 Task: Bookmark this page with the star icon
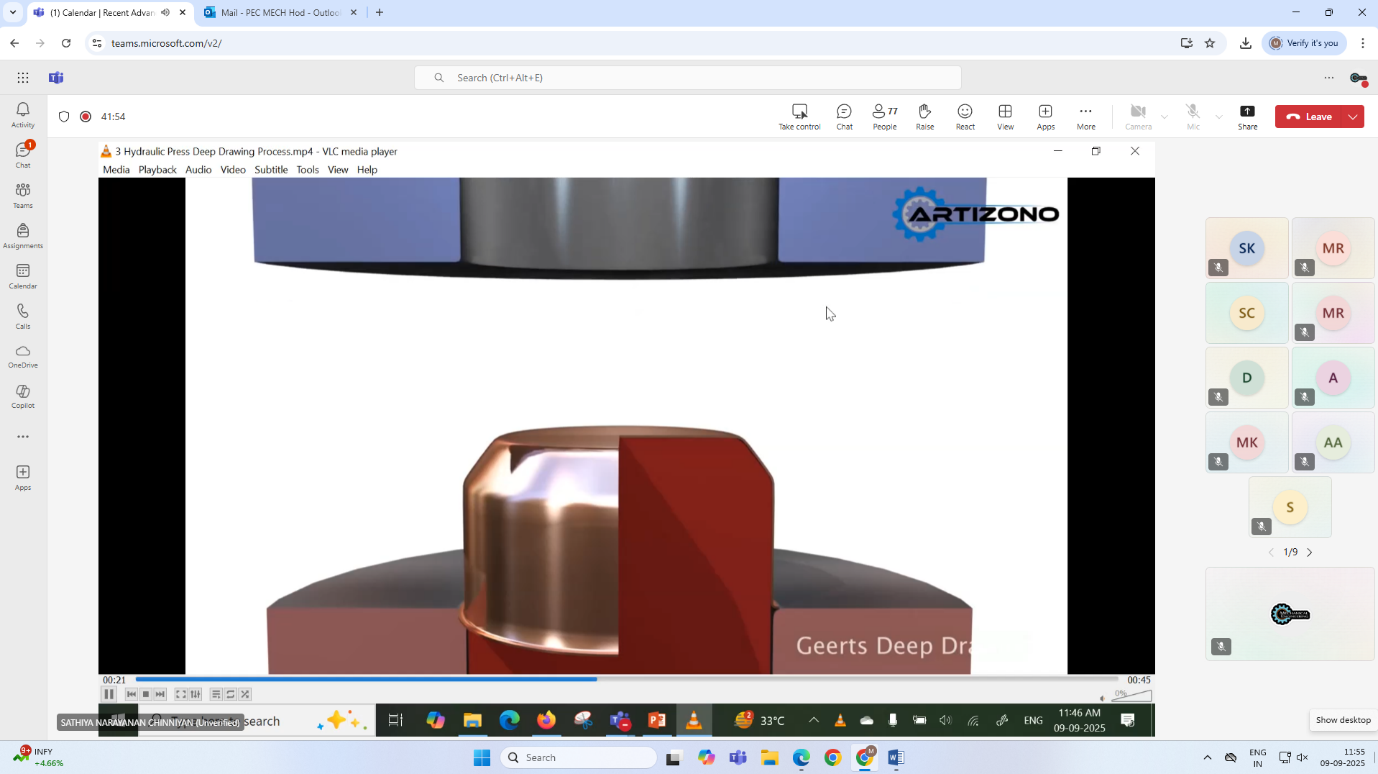(x=1209, y=43)
